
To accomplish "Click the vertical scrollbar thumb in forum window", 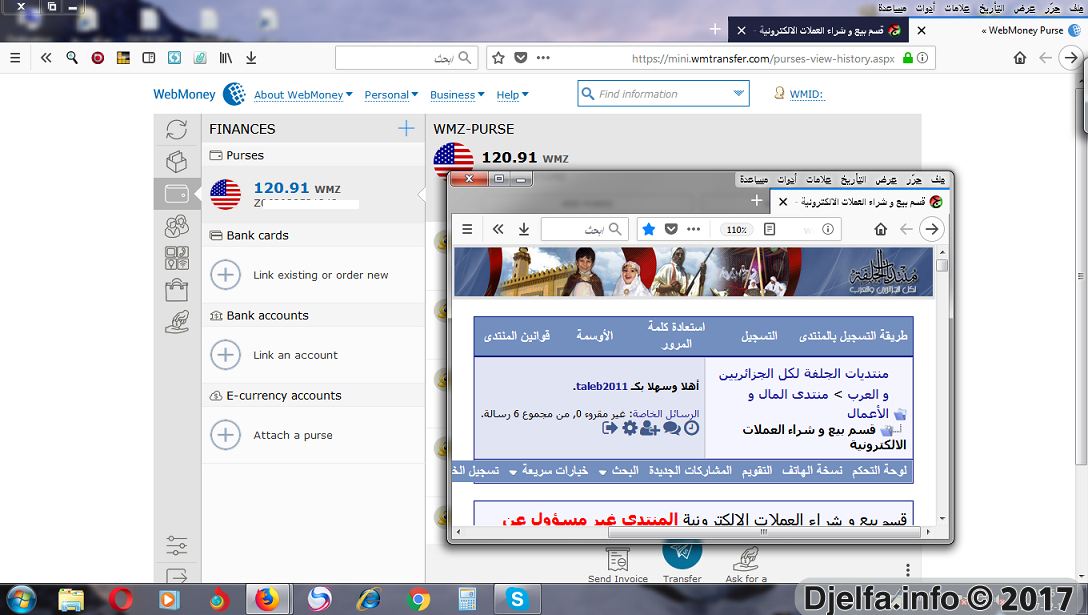I will point(942,265).
